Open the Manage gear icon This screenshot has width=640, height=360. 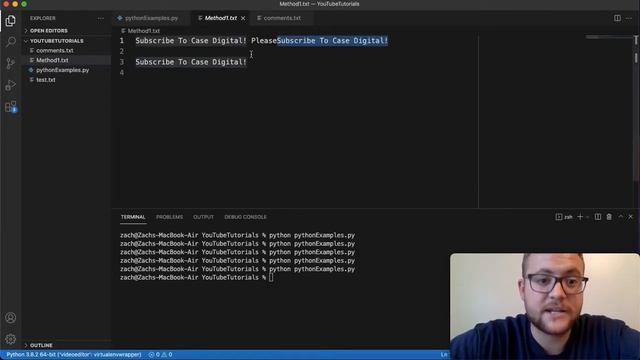point(11,339)
